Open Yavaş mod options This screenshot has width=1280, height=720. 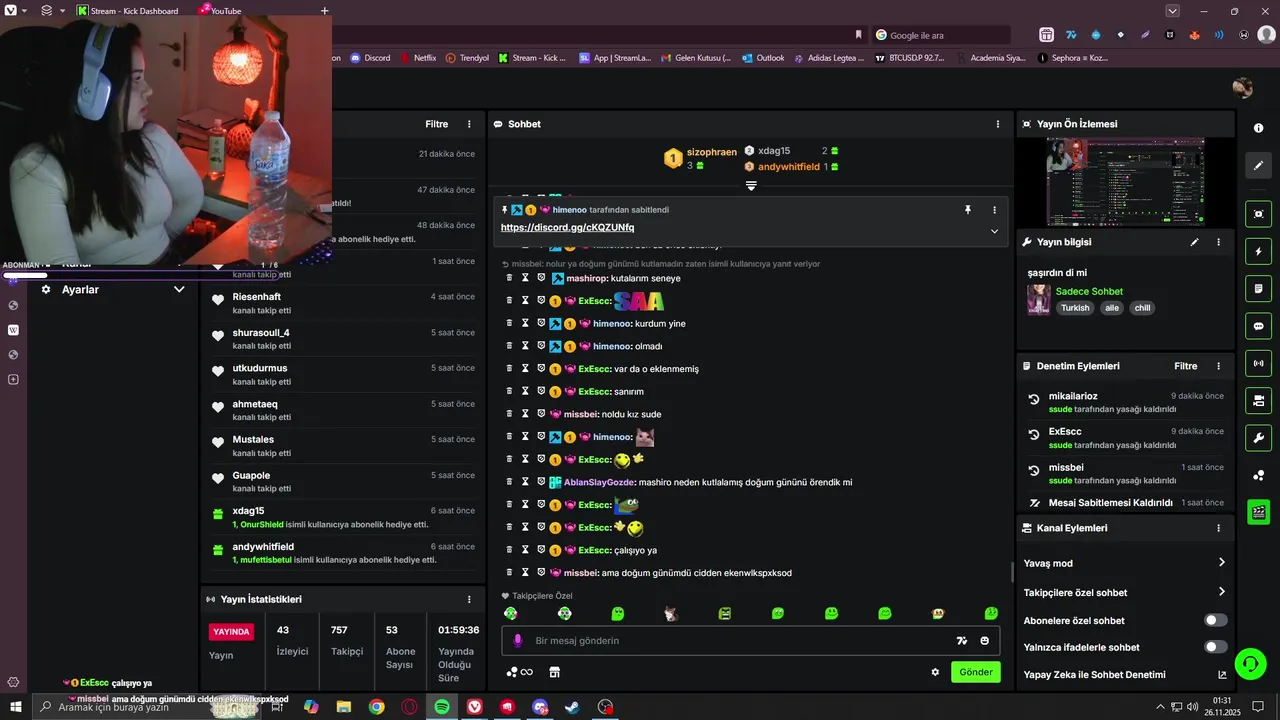(x=1125, y=563)
